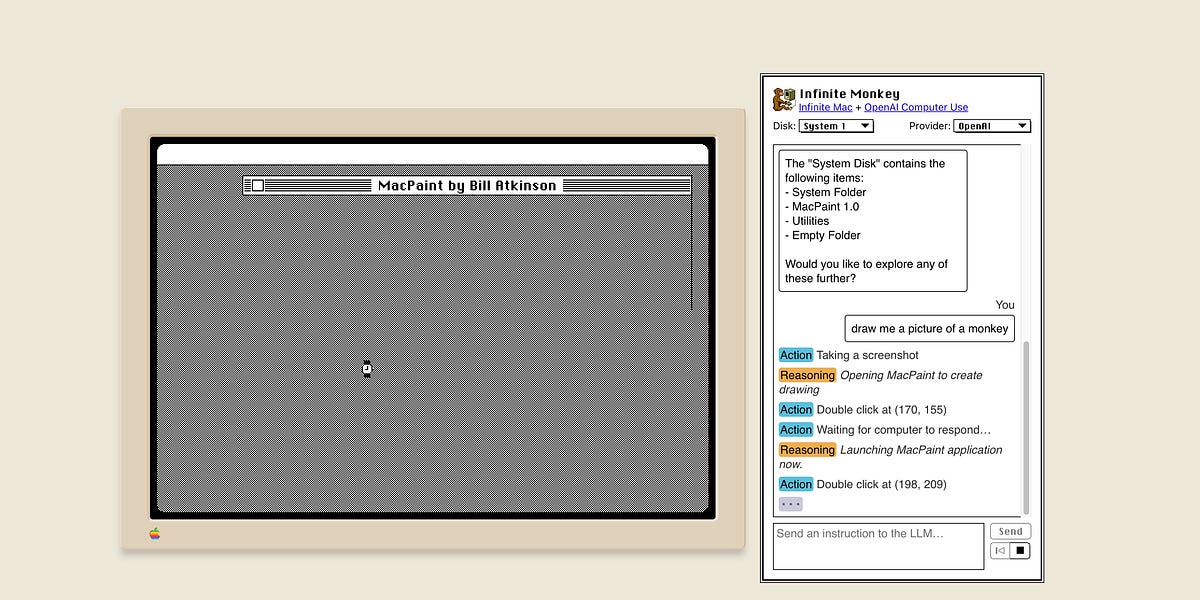
Task: Click 'Waiting for computer to respond' action entry
Action: pos(885,430)
